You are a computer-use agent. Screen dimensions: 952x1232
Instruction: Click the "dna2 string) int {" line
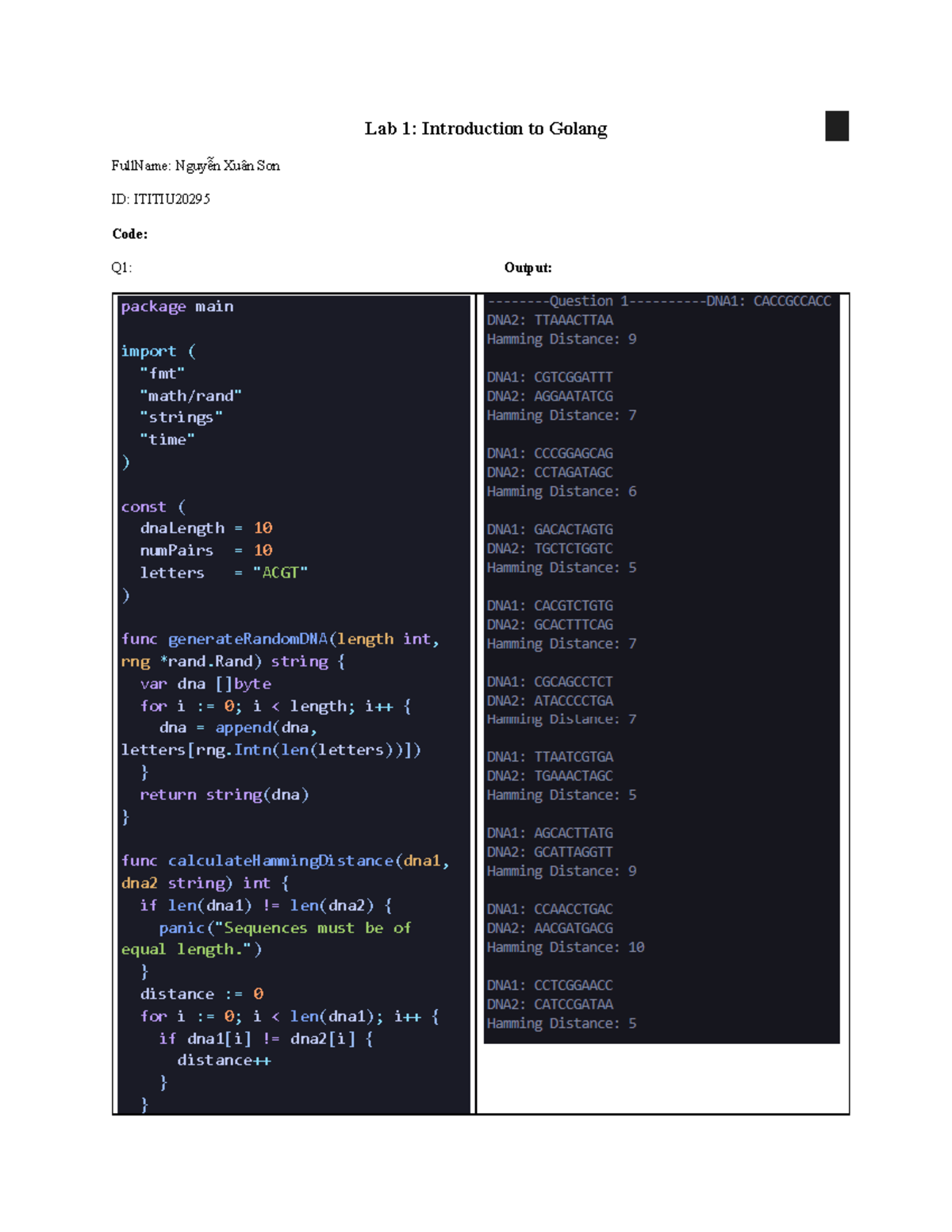coord(205,883)
